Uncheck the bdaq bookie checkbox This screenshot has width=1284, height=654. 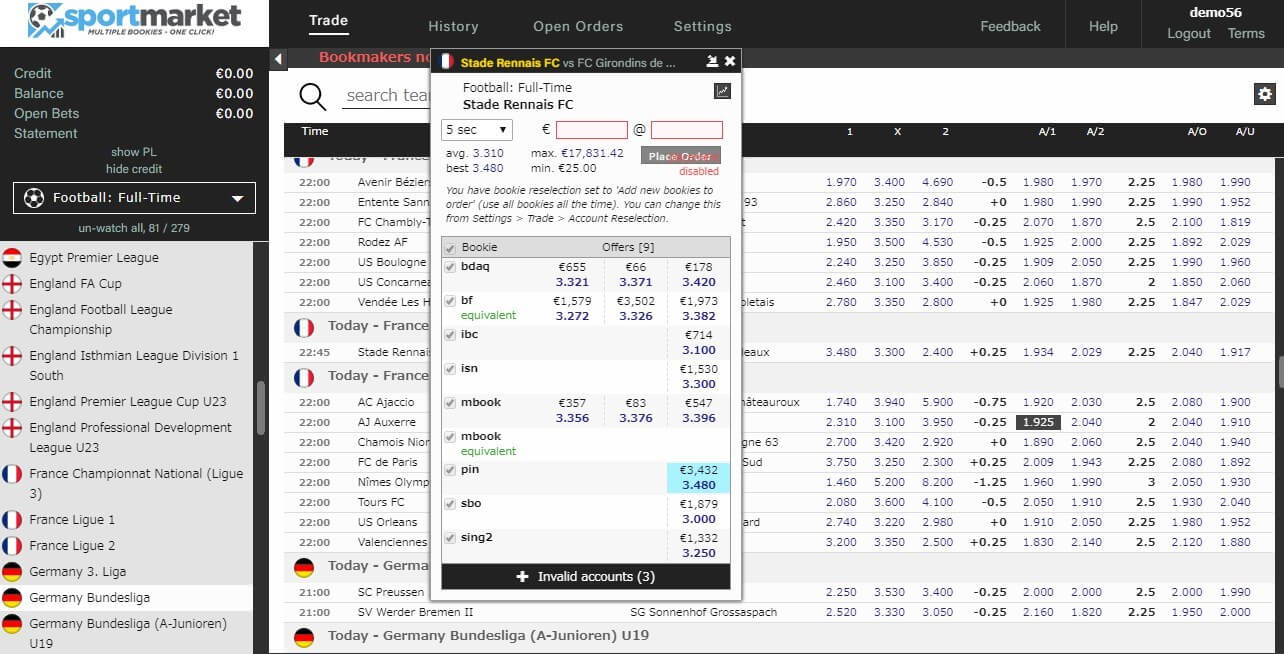click(x=450, y=267)
